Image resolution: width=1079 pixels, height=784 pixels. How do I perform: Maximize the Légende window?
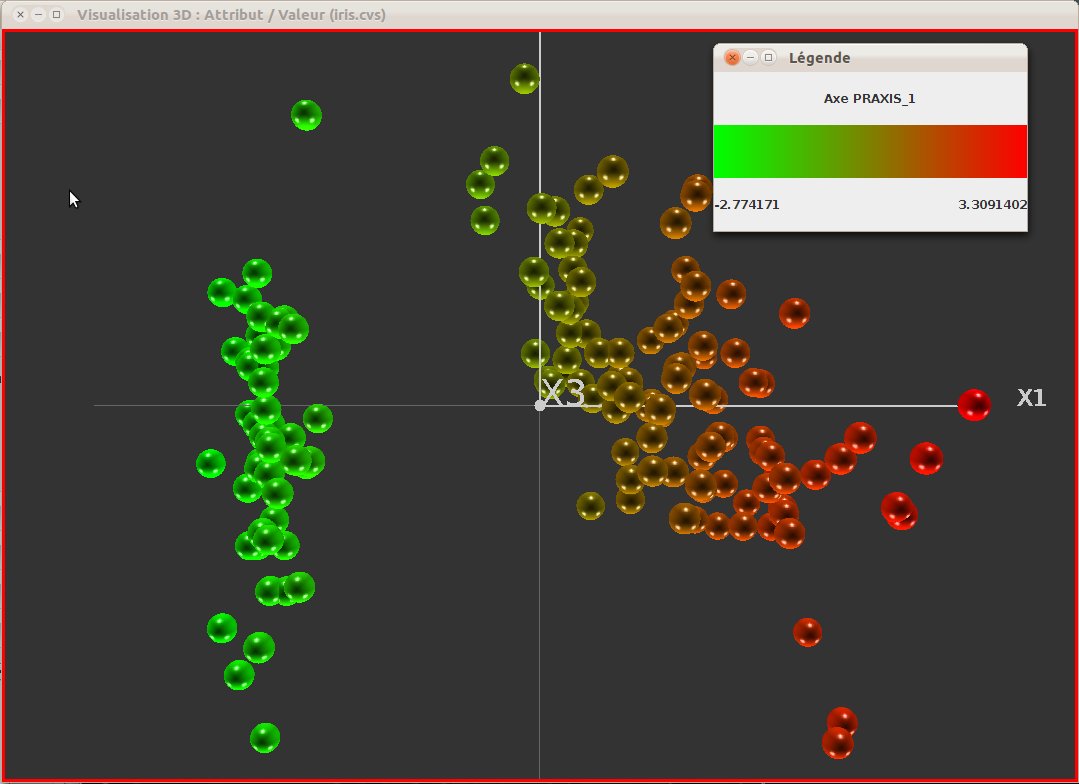(769, 57)
